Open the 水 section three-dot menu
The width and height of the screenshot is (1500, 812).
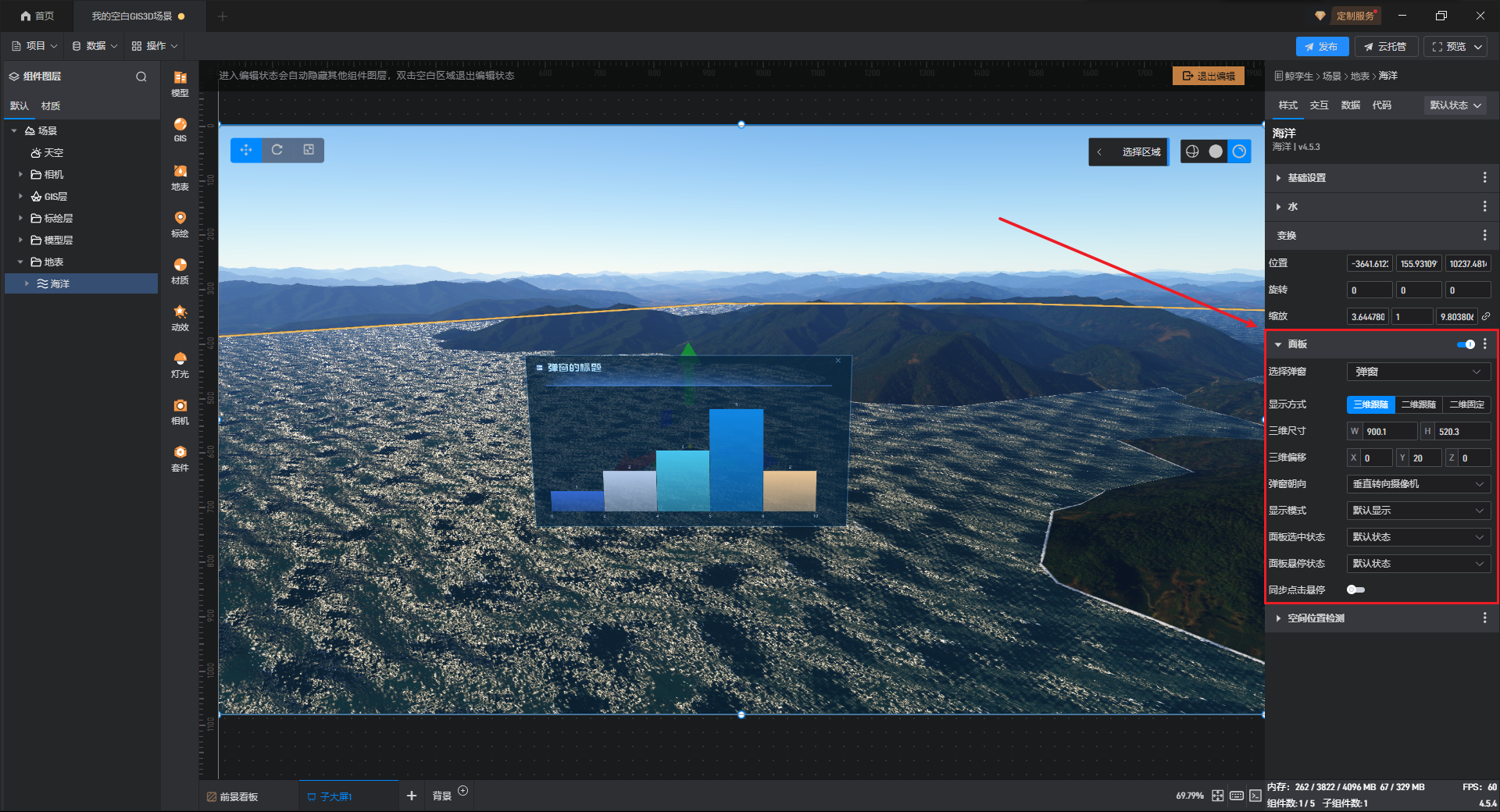coord(1484,207)
